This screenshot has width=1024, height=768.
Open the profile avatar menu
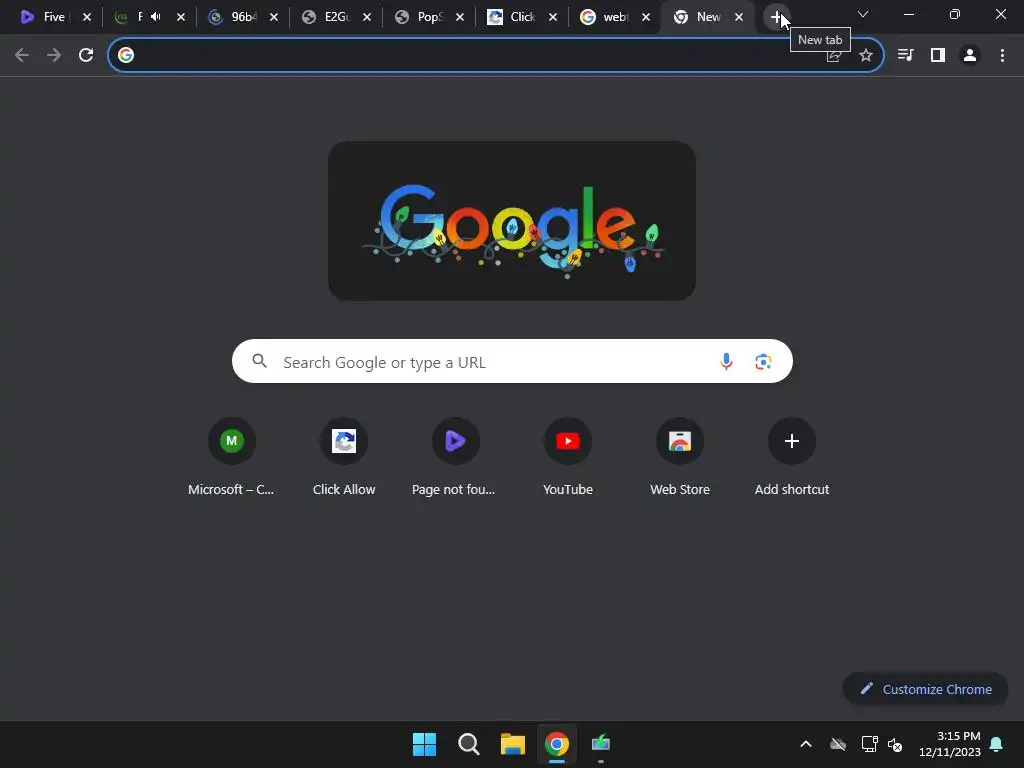(x=970, y=56)
